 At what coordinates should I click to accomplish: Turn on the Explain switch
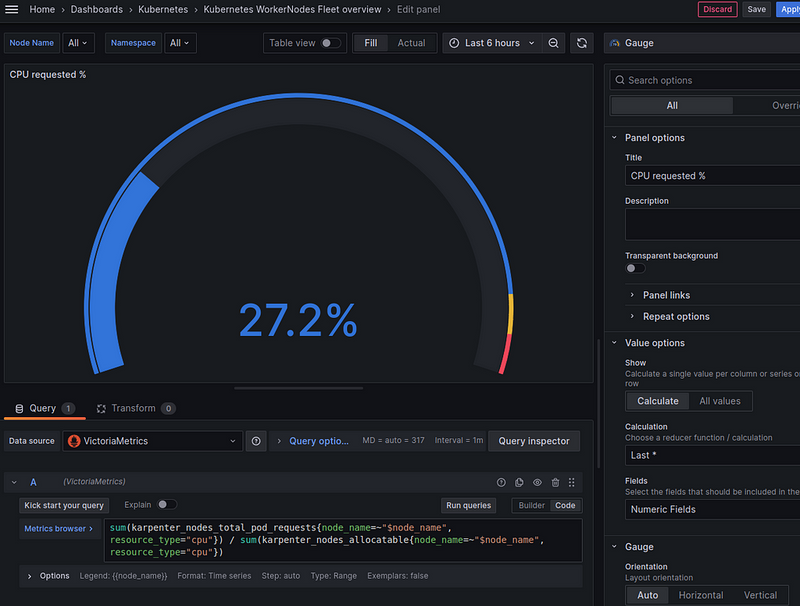coord(166,505)
